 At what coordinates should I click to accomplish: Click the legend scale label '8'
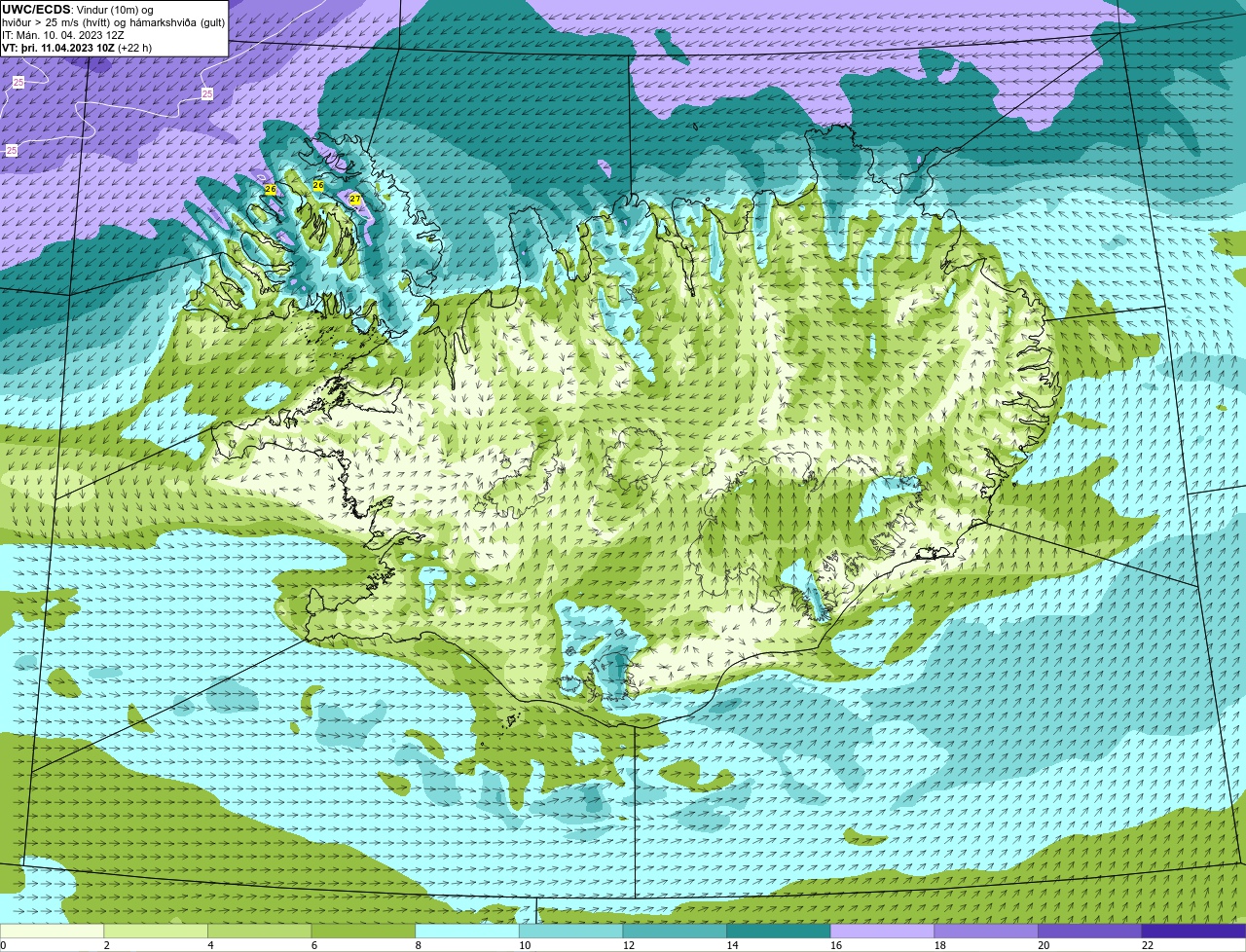(x=419, y=945)
